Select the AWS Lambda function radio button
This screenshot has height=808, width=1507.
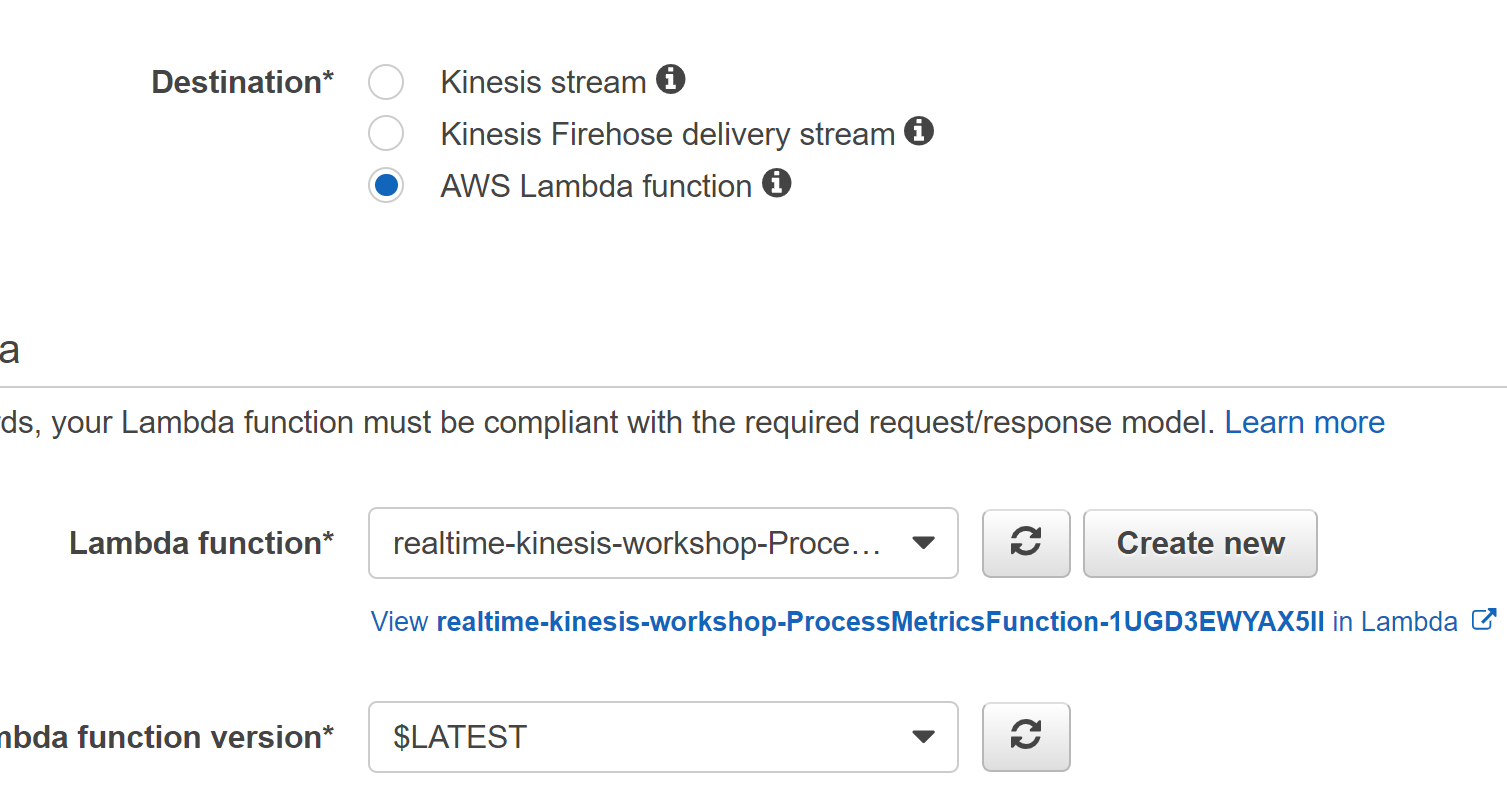tap(386, 186)
